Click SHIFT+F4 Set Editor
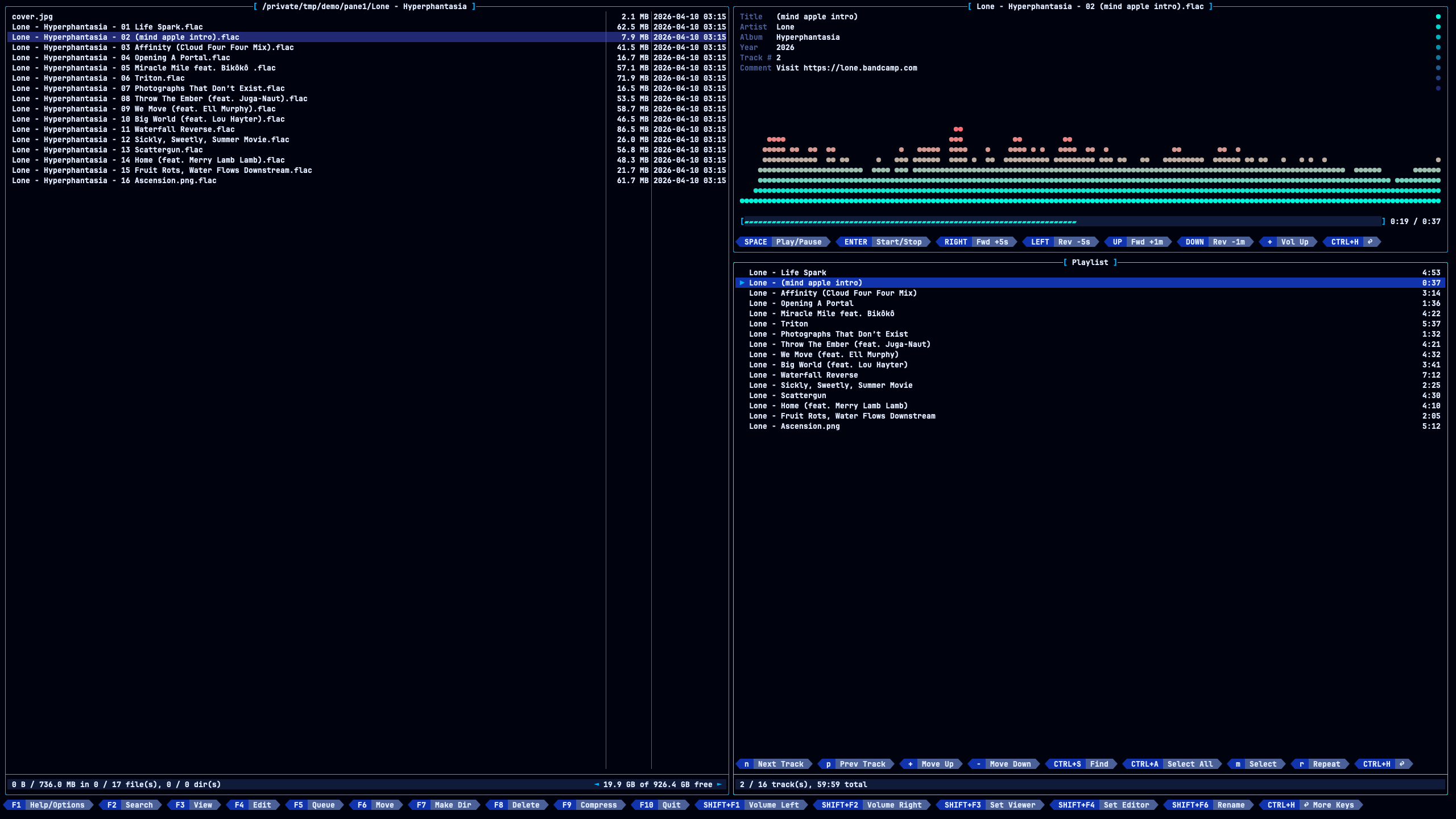1456x819 pixels. tap(1104, 805)
